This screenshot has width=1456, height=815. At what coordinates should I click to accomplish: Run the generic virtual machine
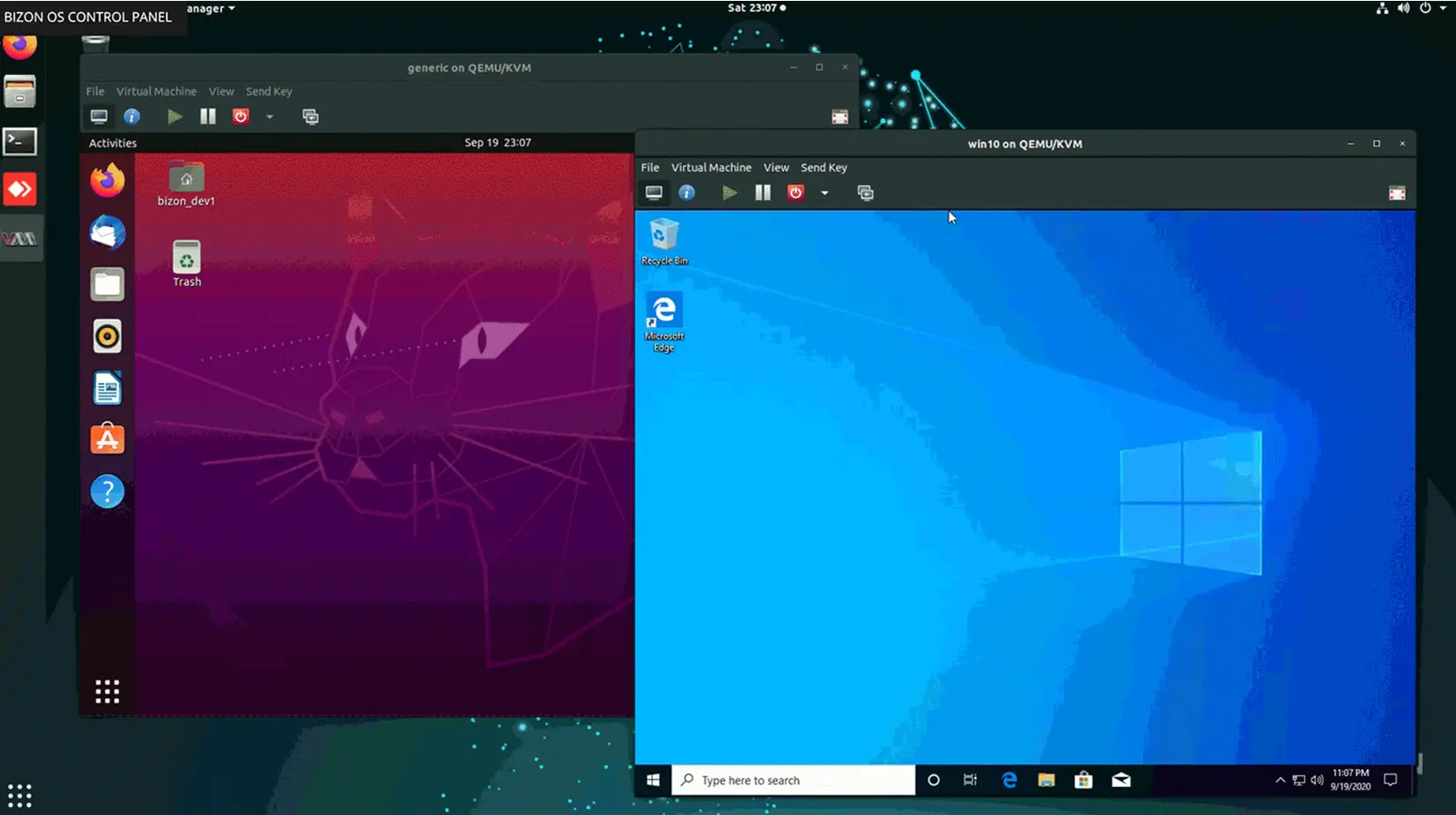pyautogui.click(x=175, y=116)
